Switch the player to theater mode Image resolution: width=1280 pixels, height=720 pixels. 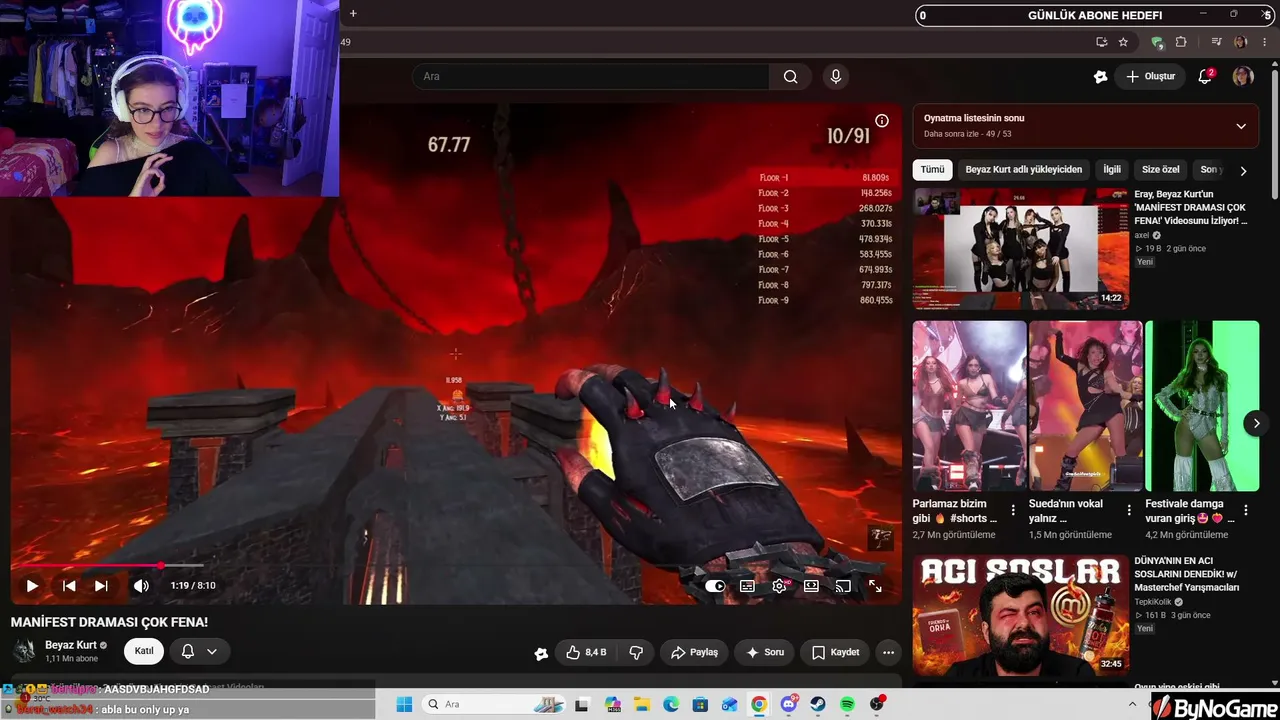point(811,586)
